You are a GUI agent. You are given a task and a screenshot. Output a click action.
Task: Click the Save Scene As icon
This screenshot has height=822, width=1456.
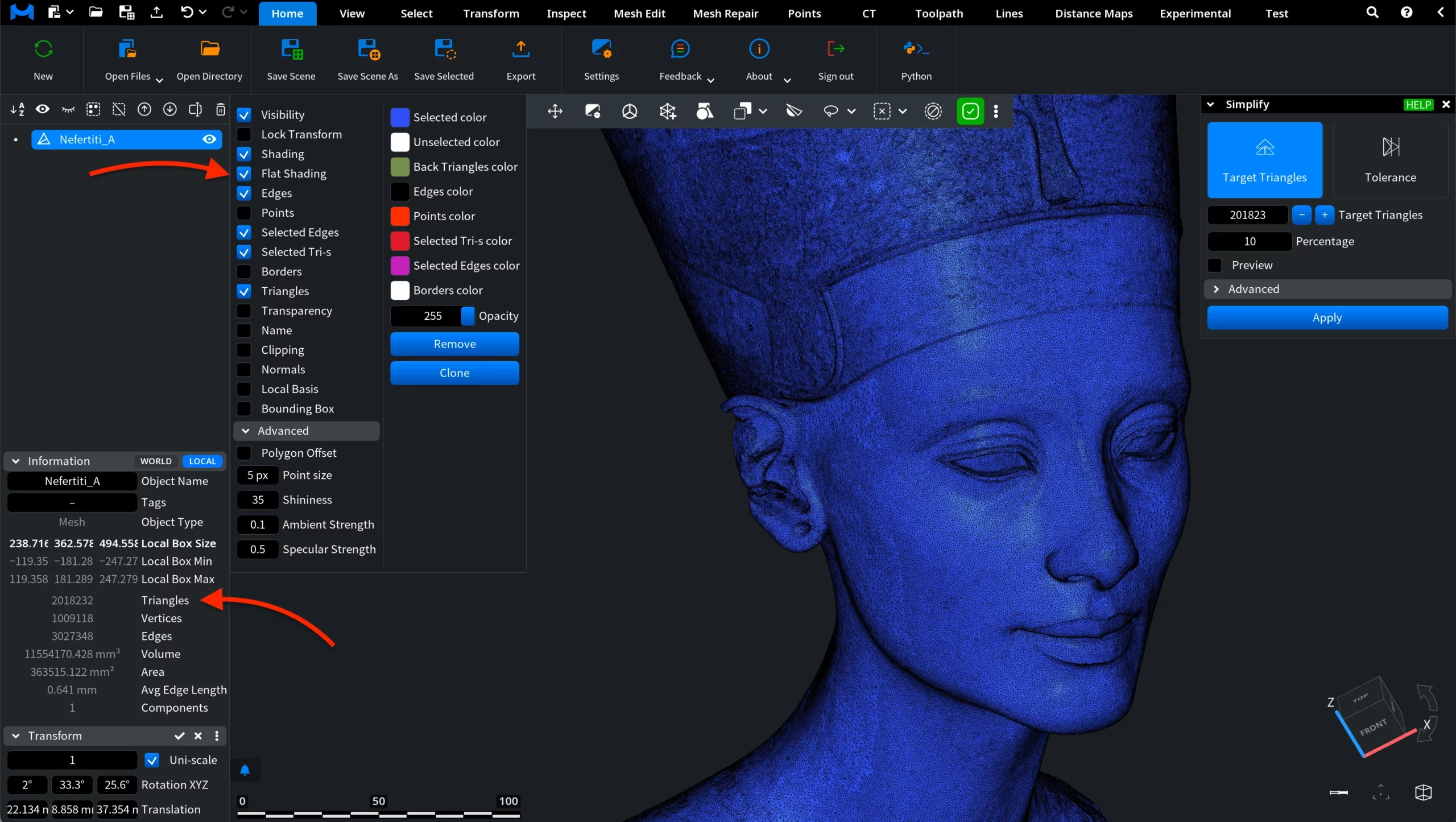coord(369,49)
